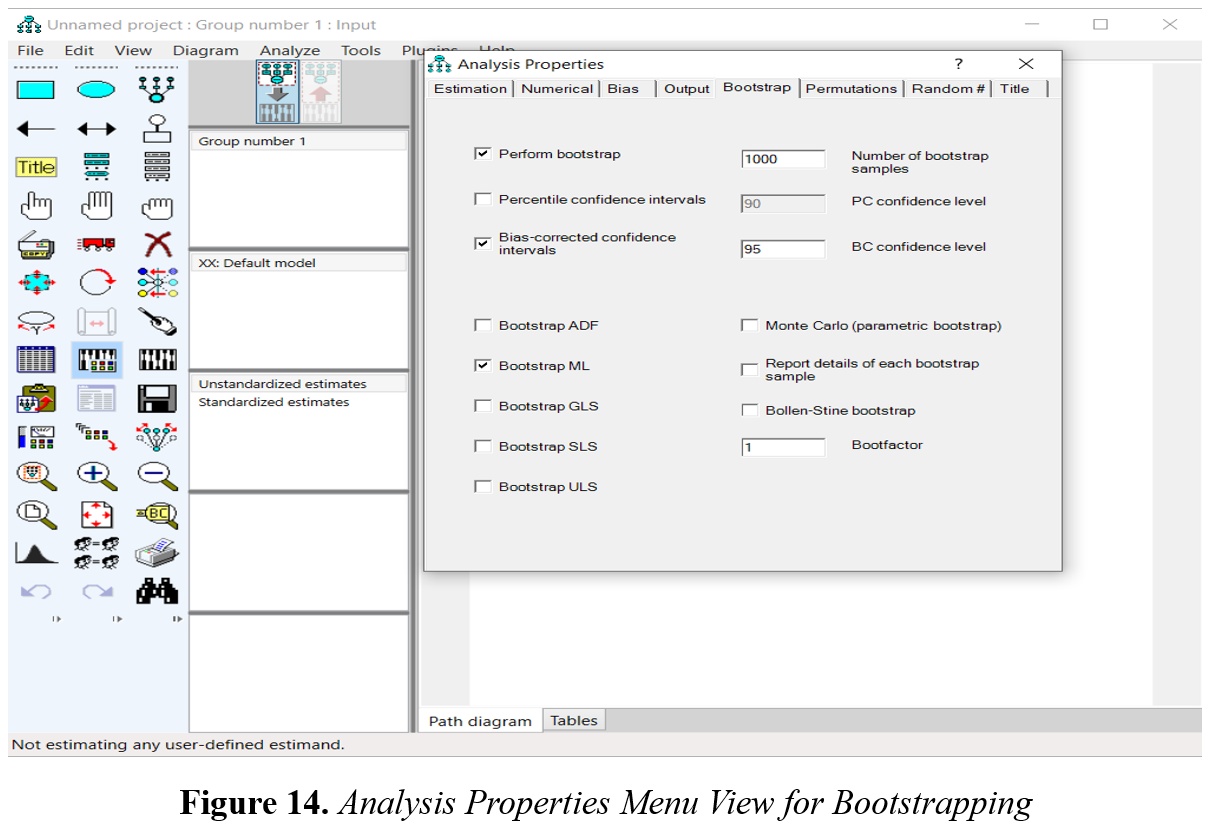Open the List variables in model tool
The image size is (1213, 821).
tap(96, 167)
